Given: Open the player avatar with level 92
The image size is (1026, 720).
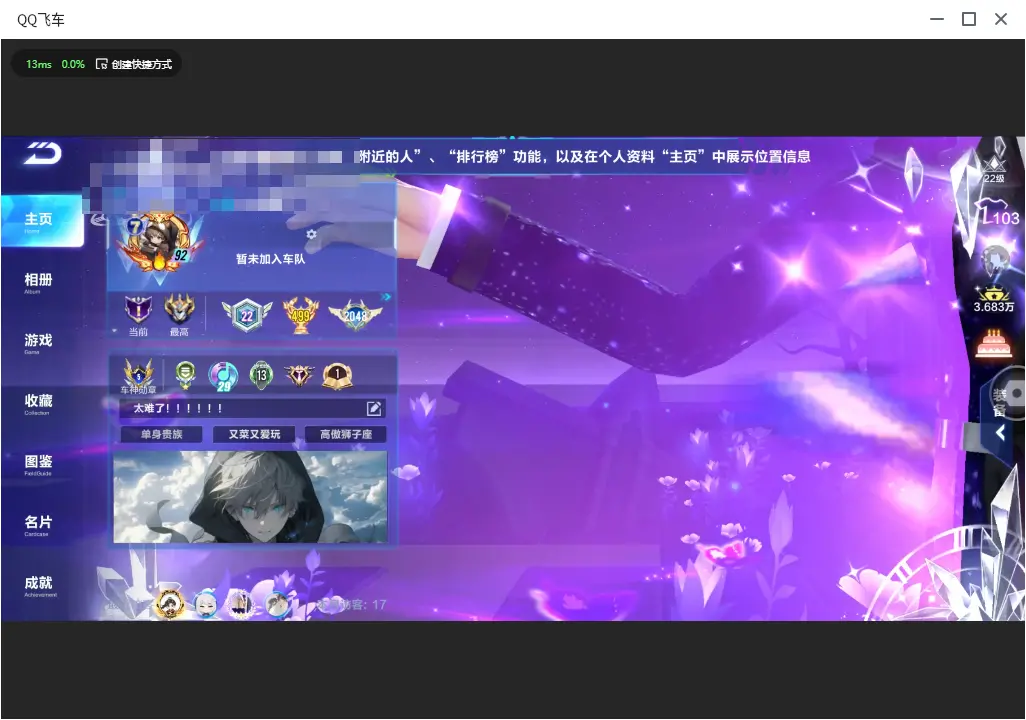Looking at the screenshot, I should pos(158,243).
